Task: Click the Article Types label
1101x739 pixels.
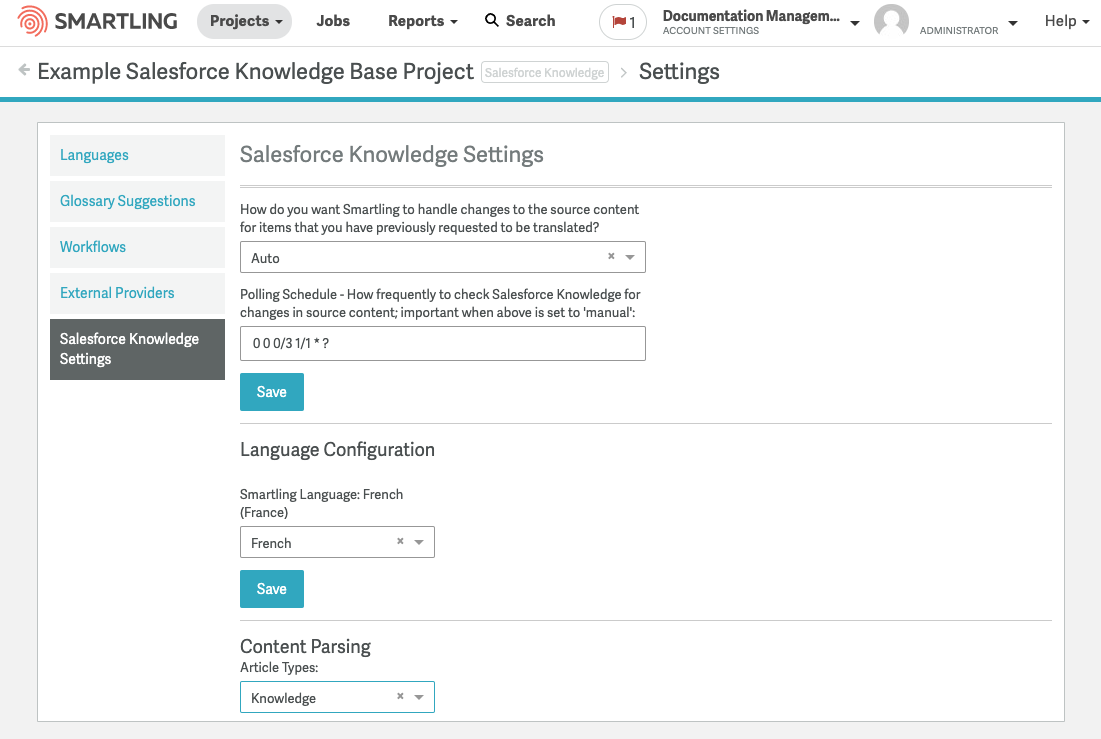Action: [279, 667]
